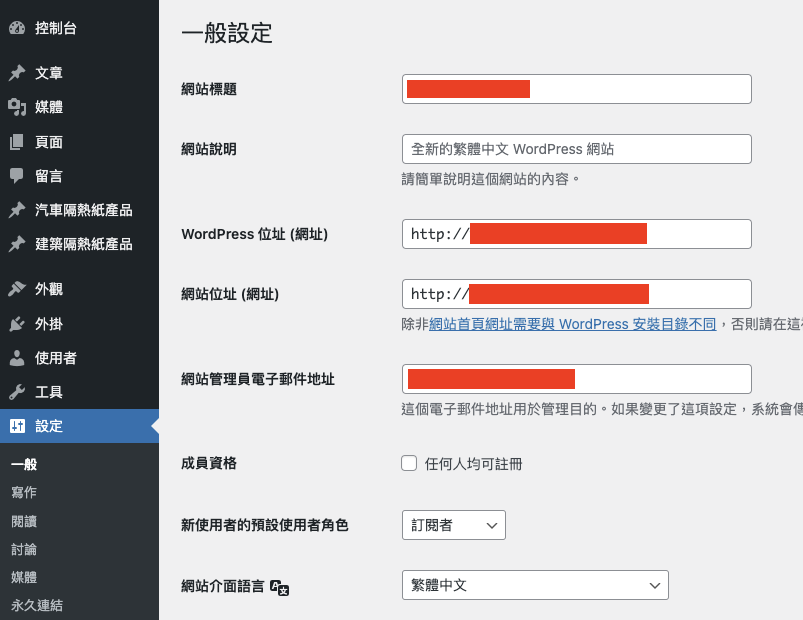Image resolution: width=803 pixels, height=620 pixels.
Task: Open 外觀 via the paintbrush icon
Action: 17,289
